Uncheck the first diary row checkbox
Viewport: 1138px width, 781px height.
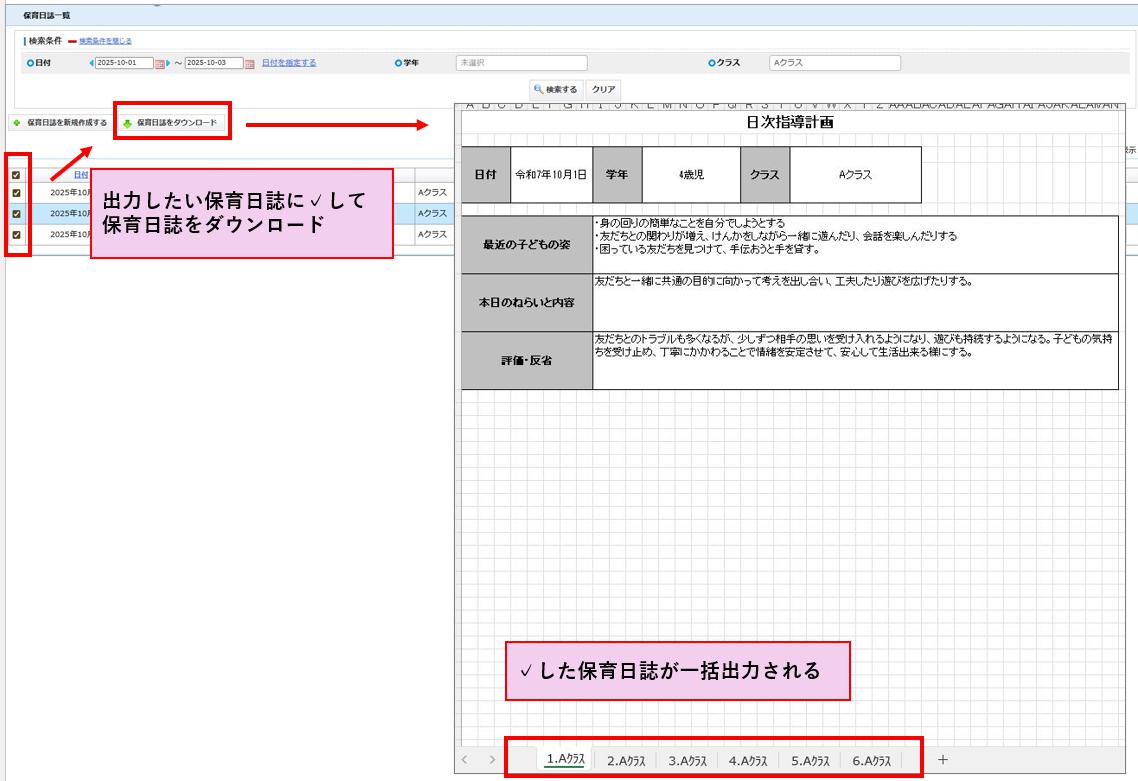16,193
